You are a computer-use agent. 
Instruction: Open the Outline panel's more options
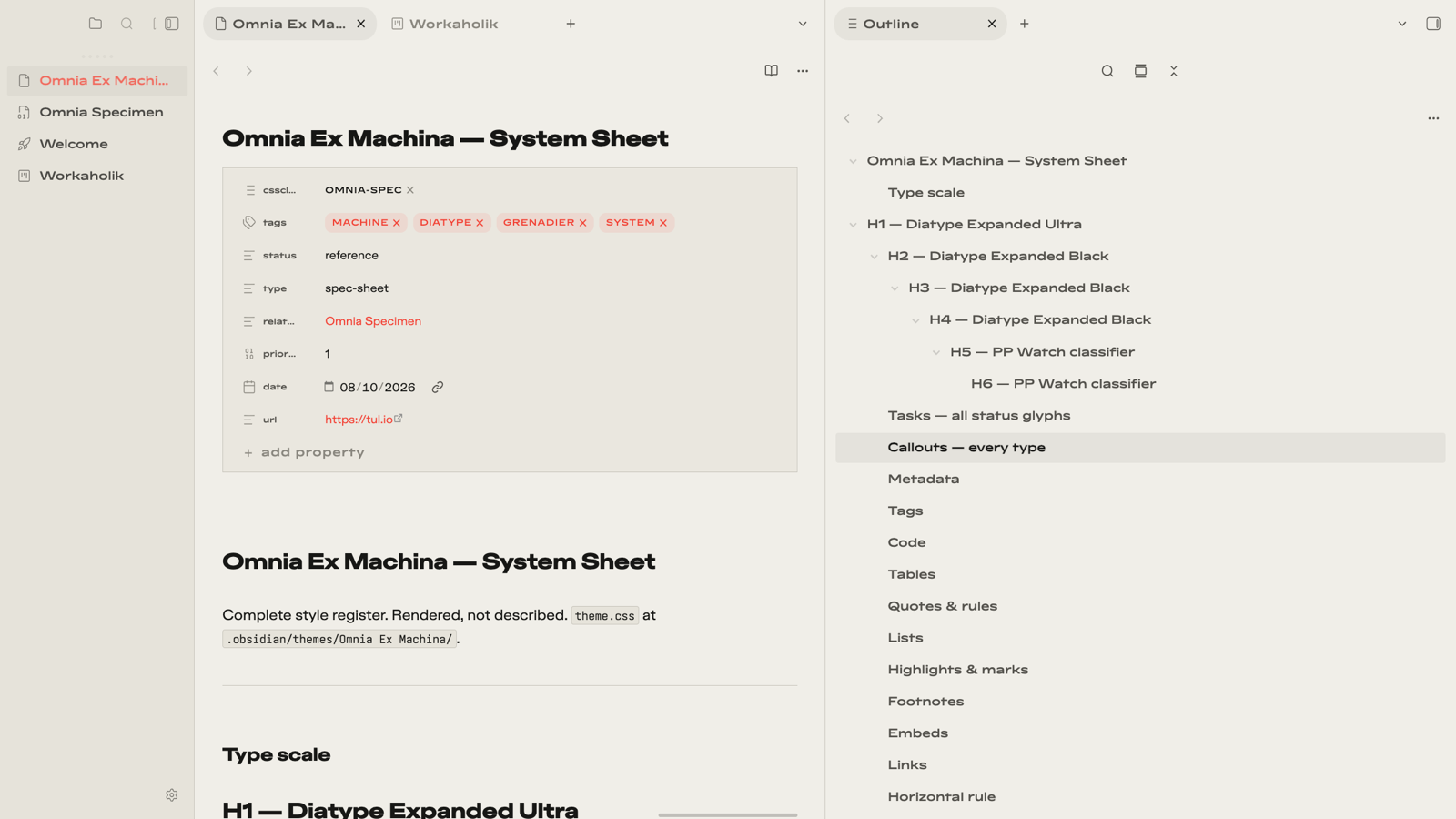1433,118
